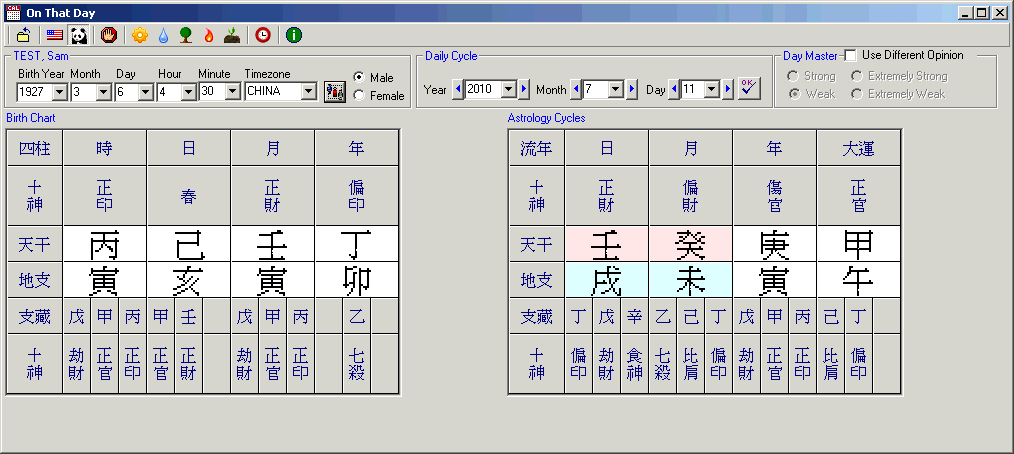
Task: Open the Daily Cycle Year dropdown
Action: pos(508,90)
